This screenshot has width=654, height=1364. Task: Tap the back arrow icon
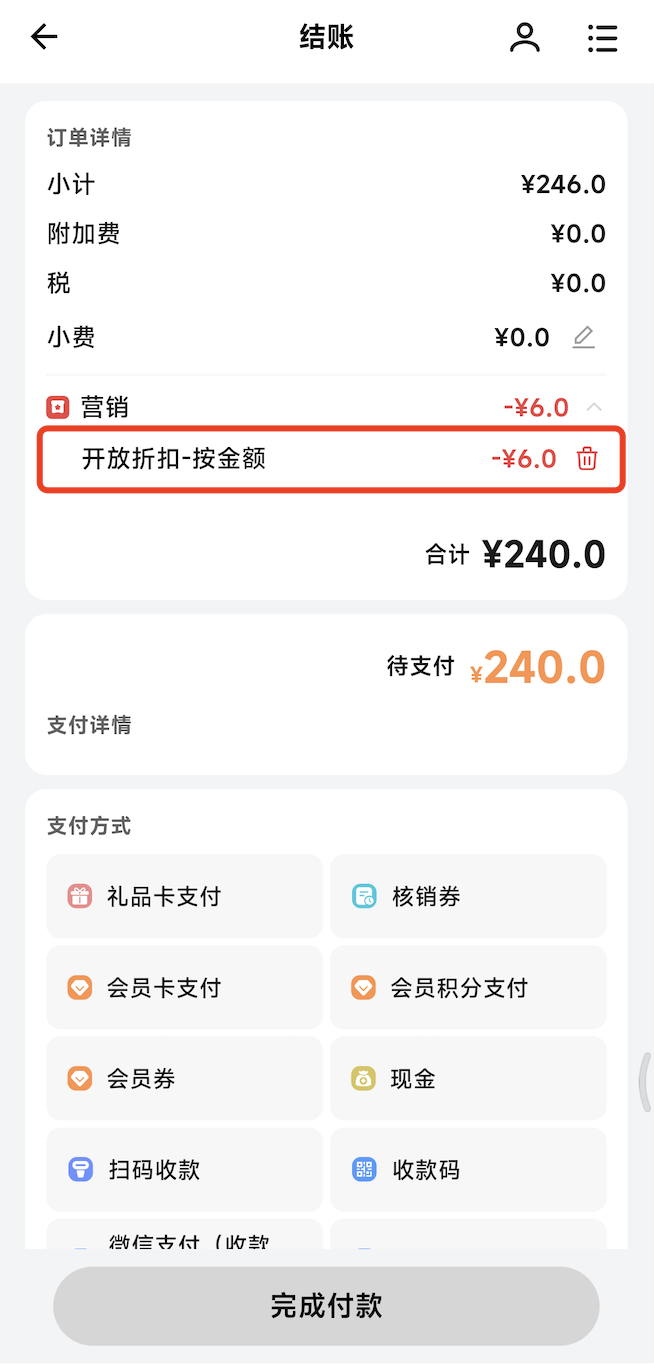(44, 38)
